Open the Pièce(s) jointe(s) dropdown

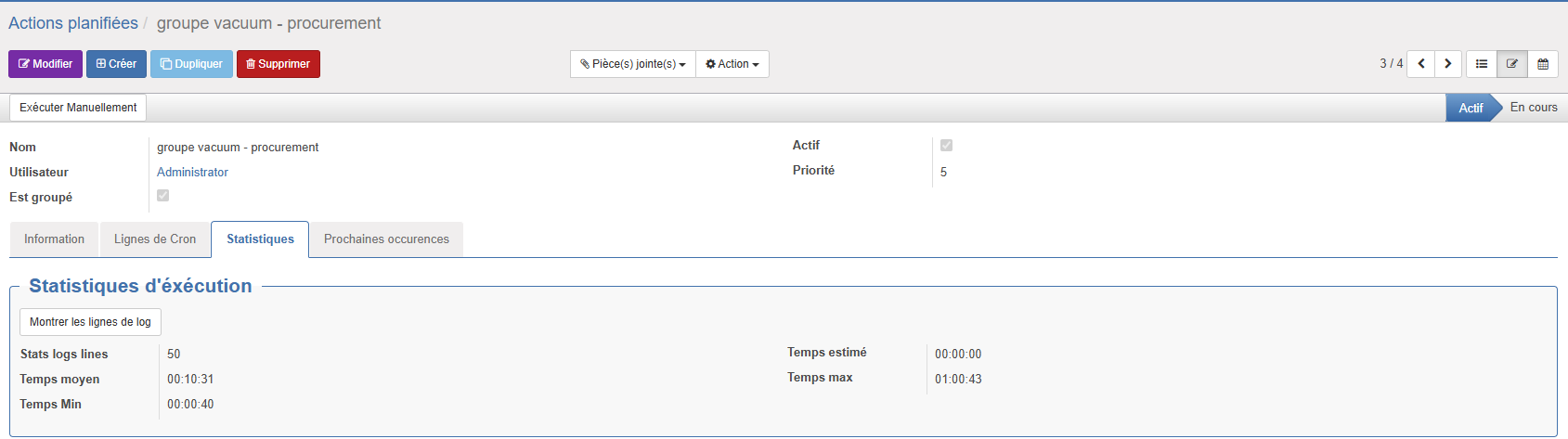click(632, 64)
